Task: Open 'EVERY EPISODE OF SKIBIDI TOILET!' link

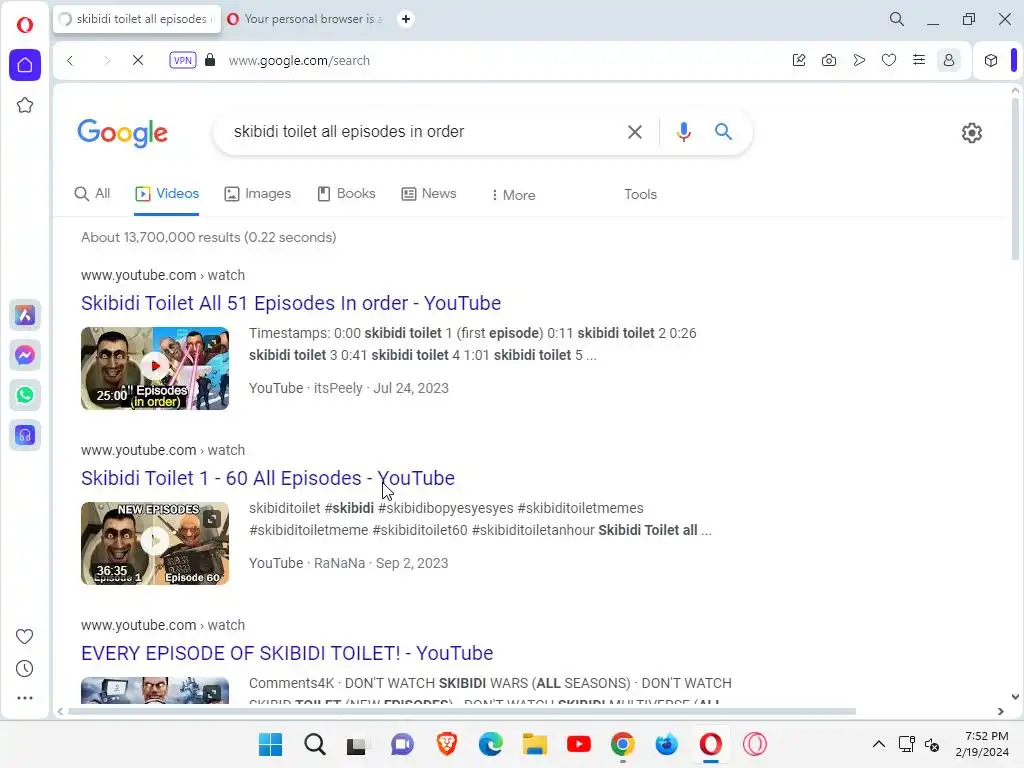Action: 287,653
